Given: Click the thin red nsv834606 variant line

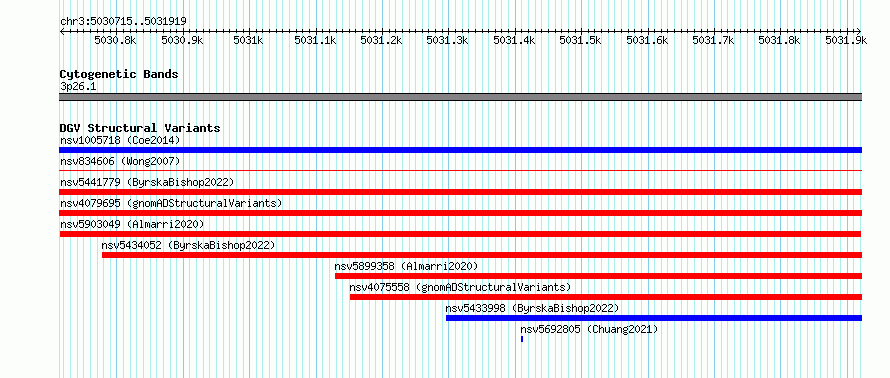Looking at the screenshot, I should (x=460, y=170).
